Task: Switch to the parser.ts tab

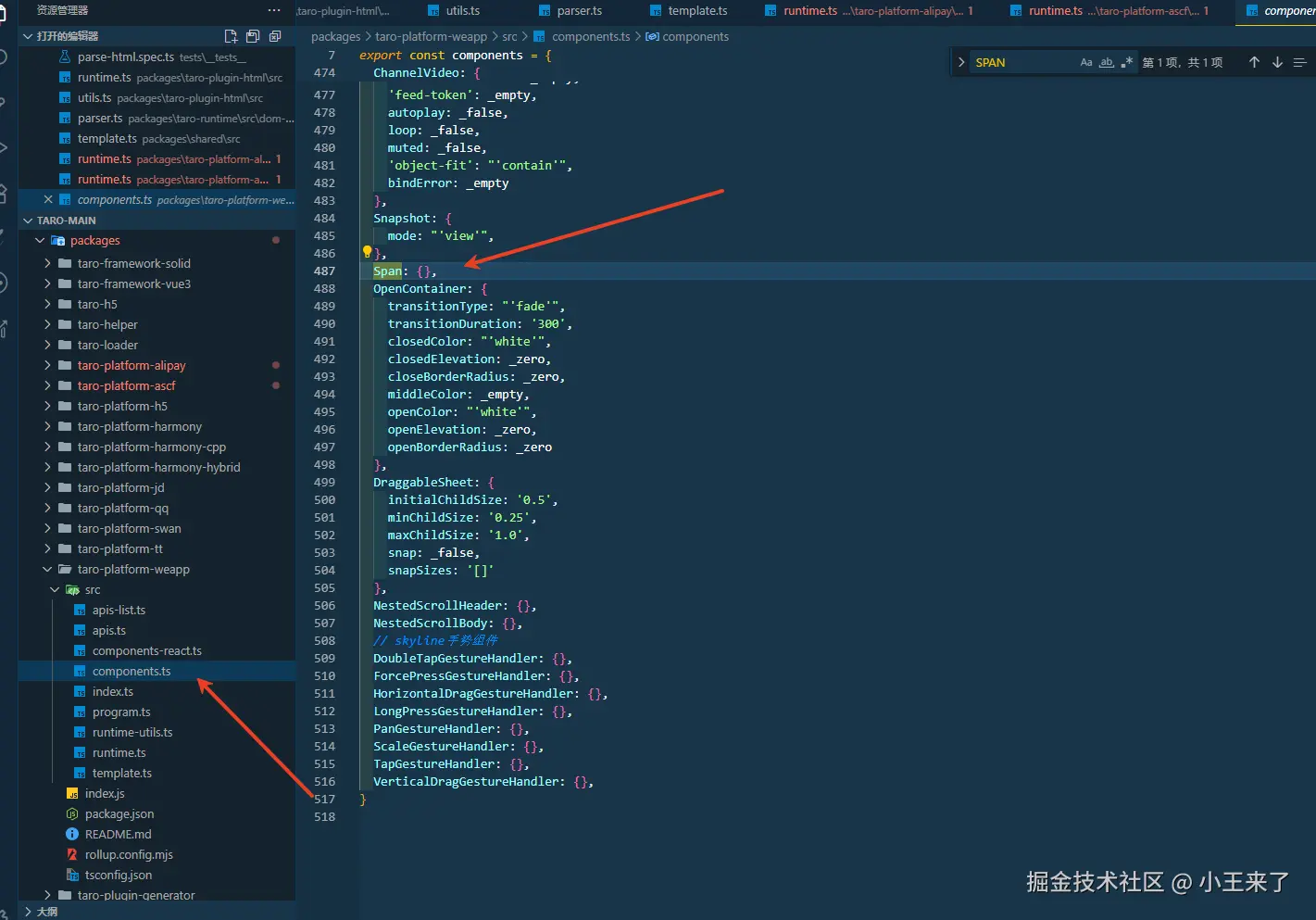Action: pos(579,11)
